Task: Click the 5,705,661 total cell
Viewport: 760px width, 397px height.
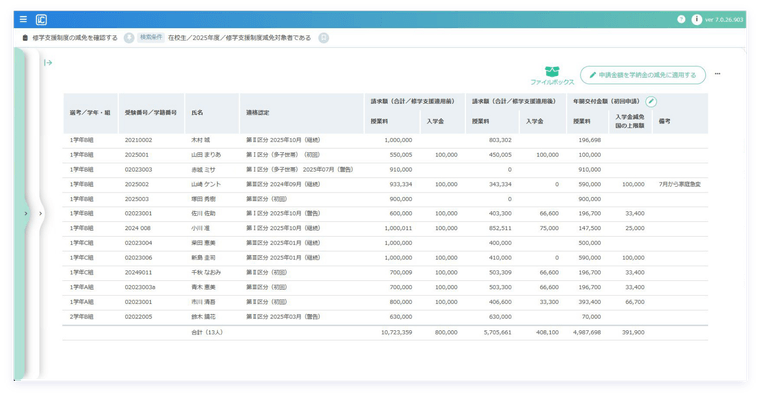Action: [498, 333]
